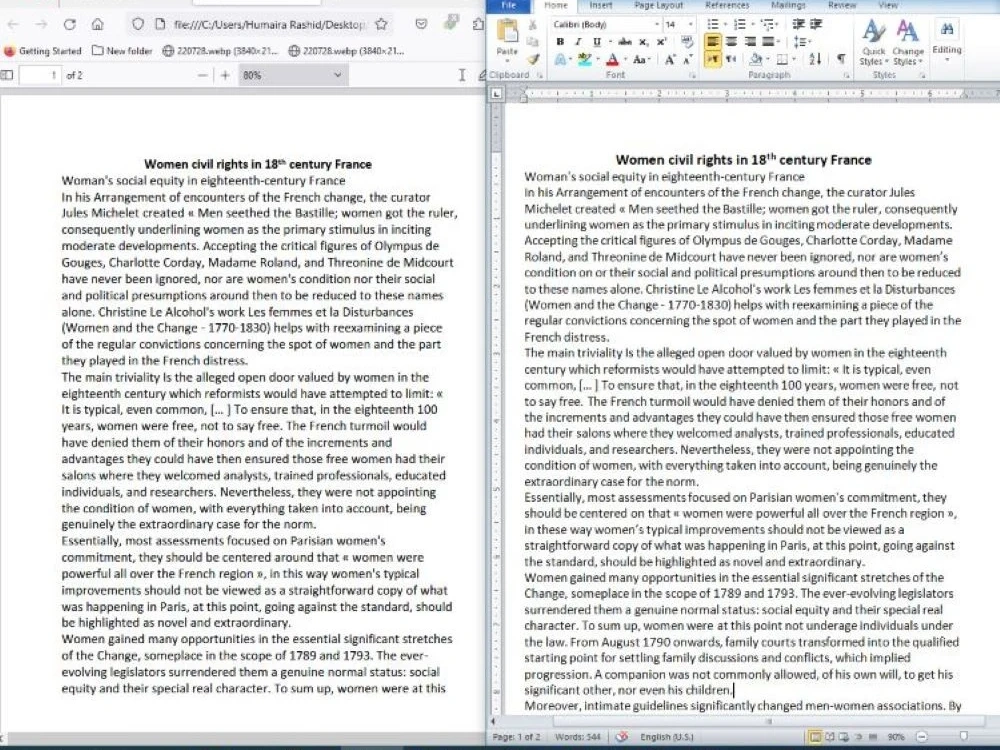This screenshot has width=1000, height=750.
Task: Open the Quick Styles gallery
Action: click(872, 42)
